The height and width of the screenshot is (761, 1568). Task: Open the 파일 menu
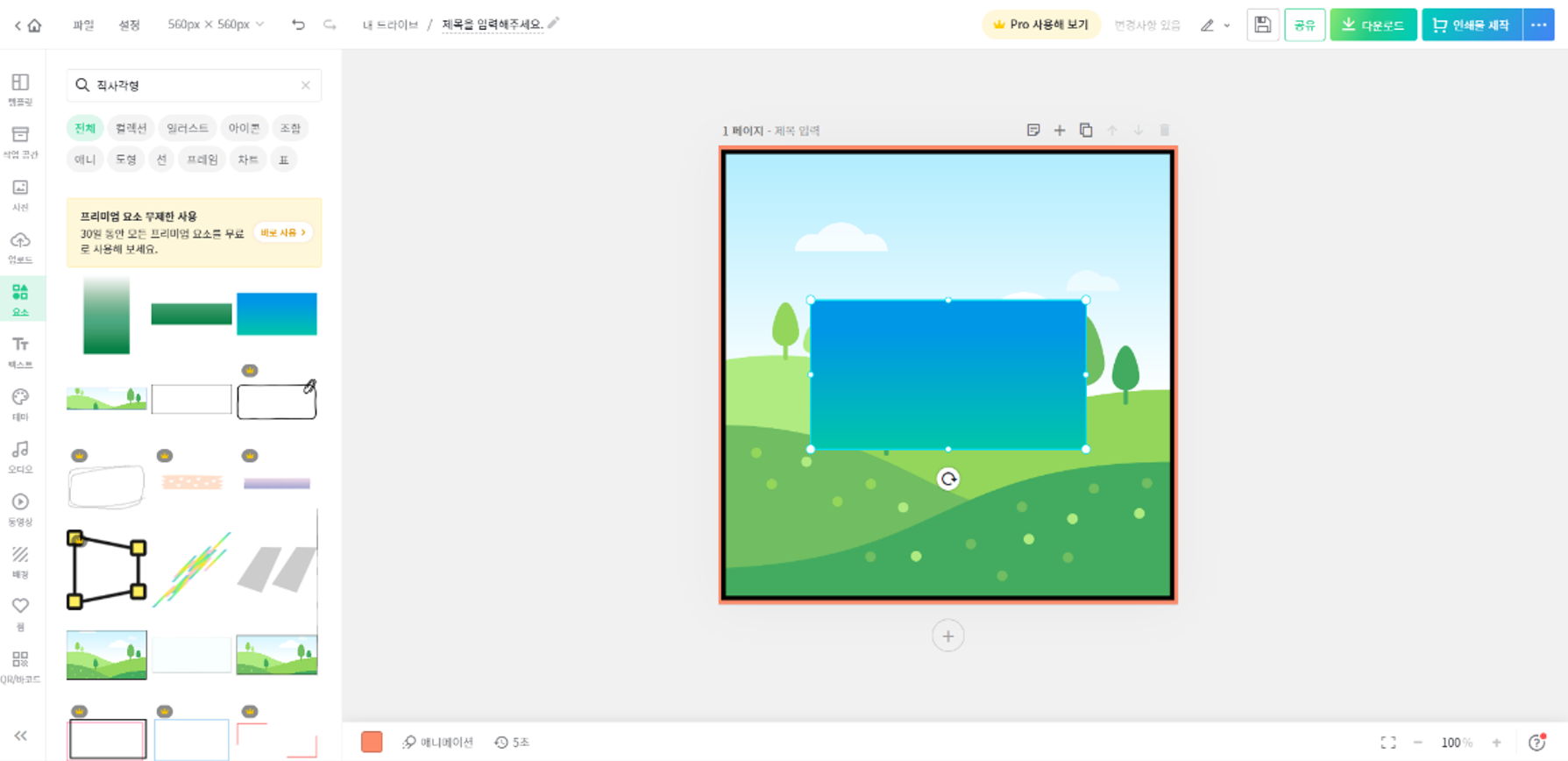click(x=83, y=25)
